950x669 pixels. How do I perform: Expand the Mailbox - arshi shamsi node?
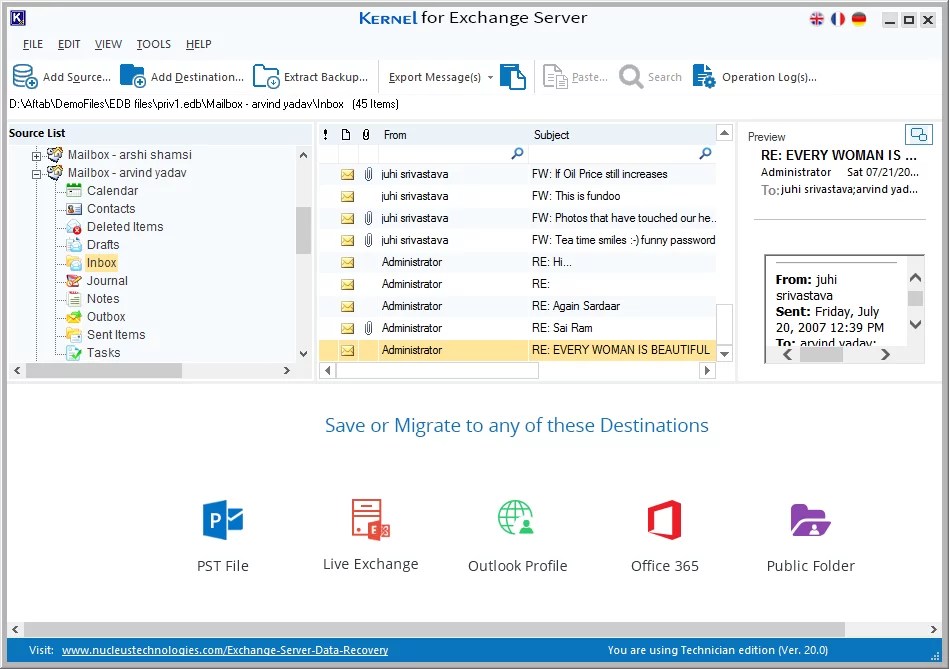tap(37, 154)
